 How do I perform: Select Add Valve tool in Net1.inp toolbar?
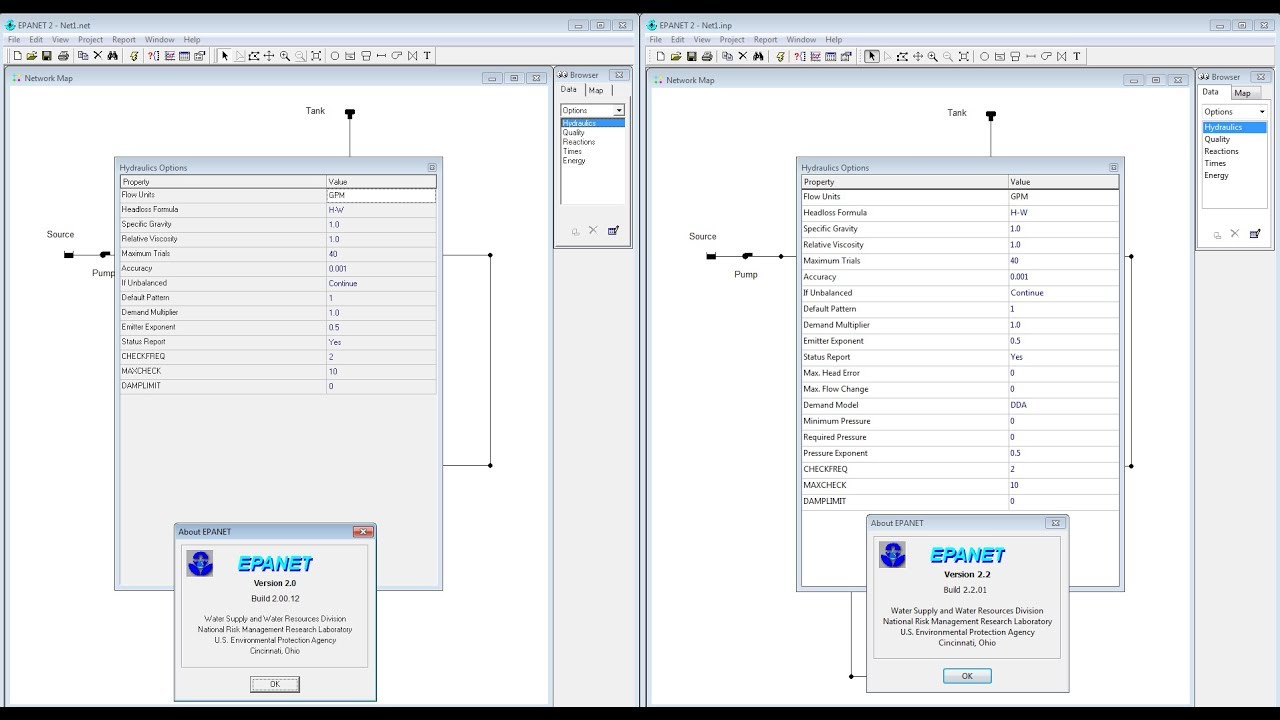point(1061,56)
